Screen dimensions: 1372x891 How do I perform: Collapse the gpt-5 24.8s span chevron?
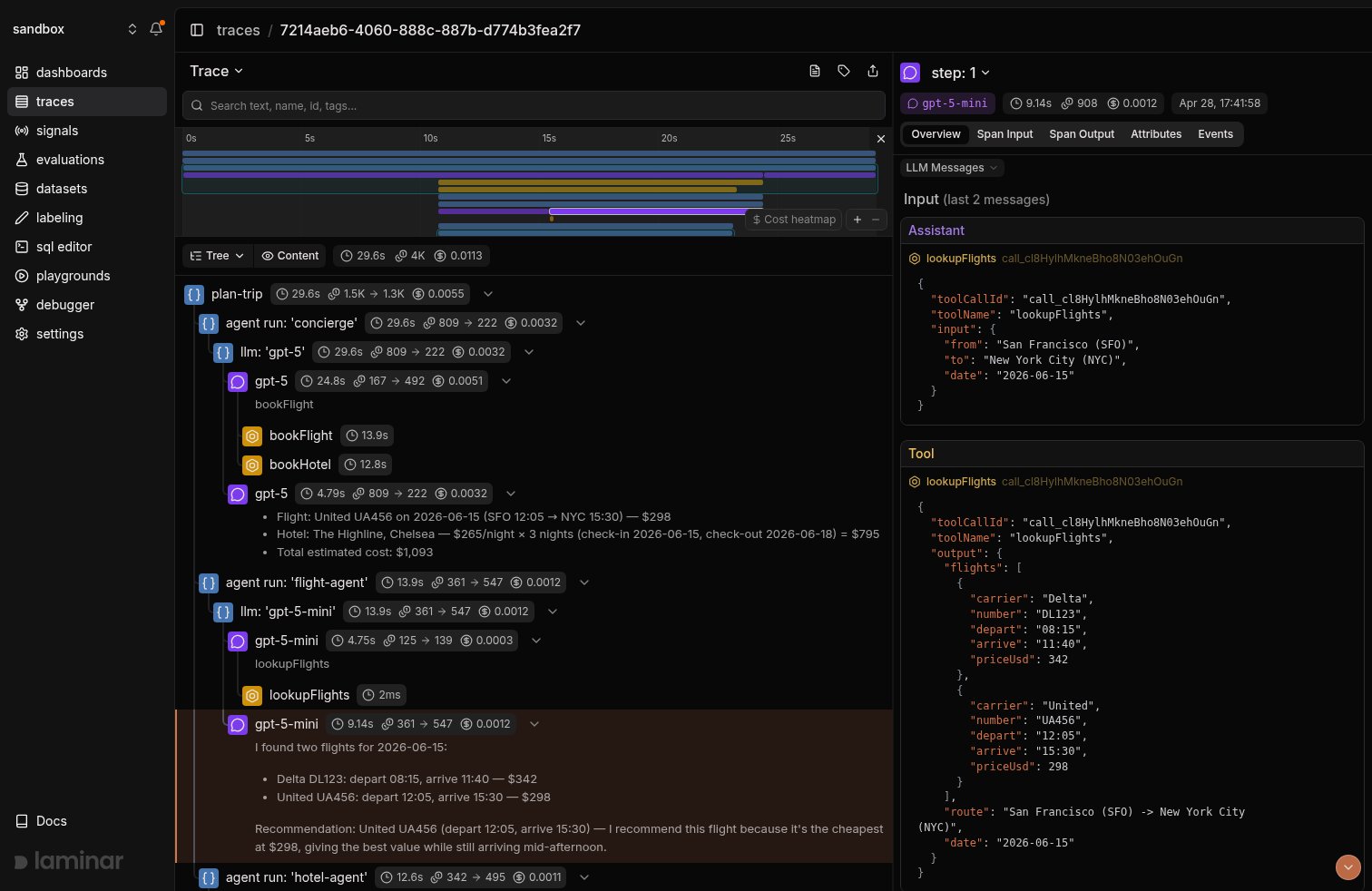tap(506, 381)
